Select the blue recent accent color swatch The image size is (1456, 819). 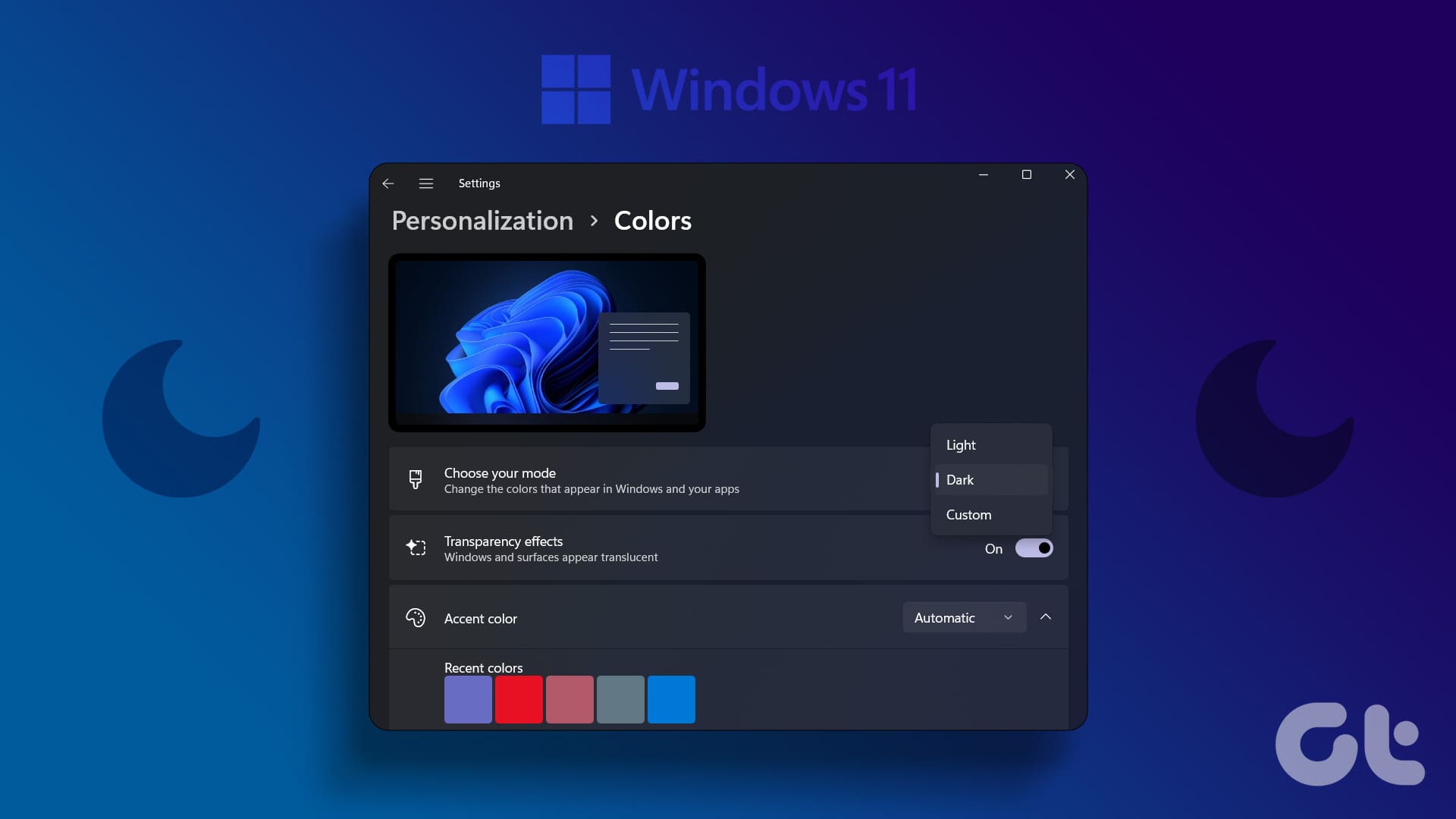(x=671, y=699)
